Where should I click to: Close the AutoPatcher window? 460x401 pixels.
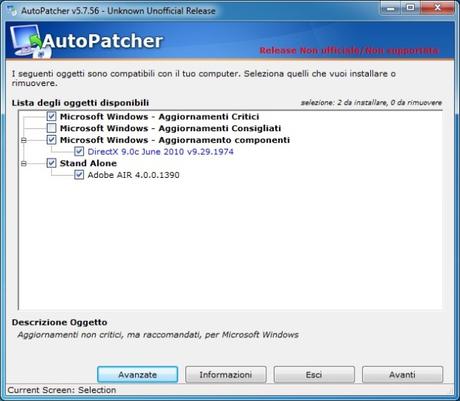click(x=437, y=8)
